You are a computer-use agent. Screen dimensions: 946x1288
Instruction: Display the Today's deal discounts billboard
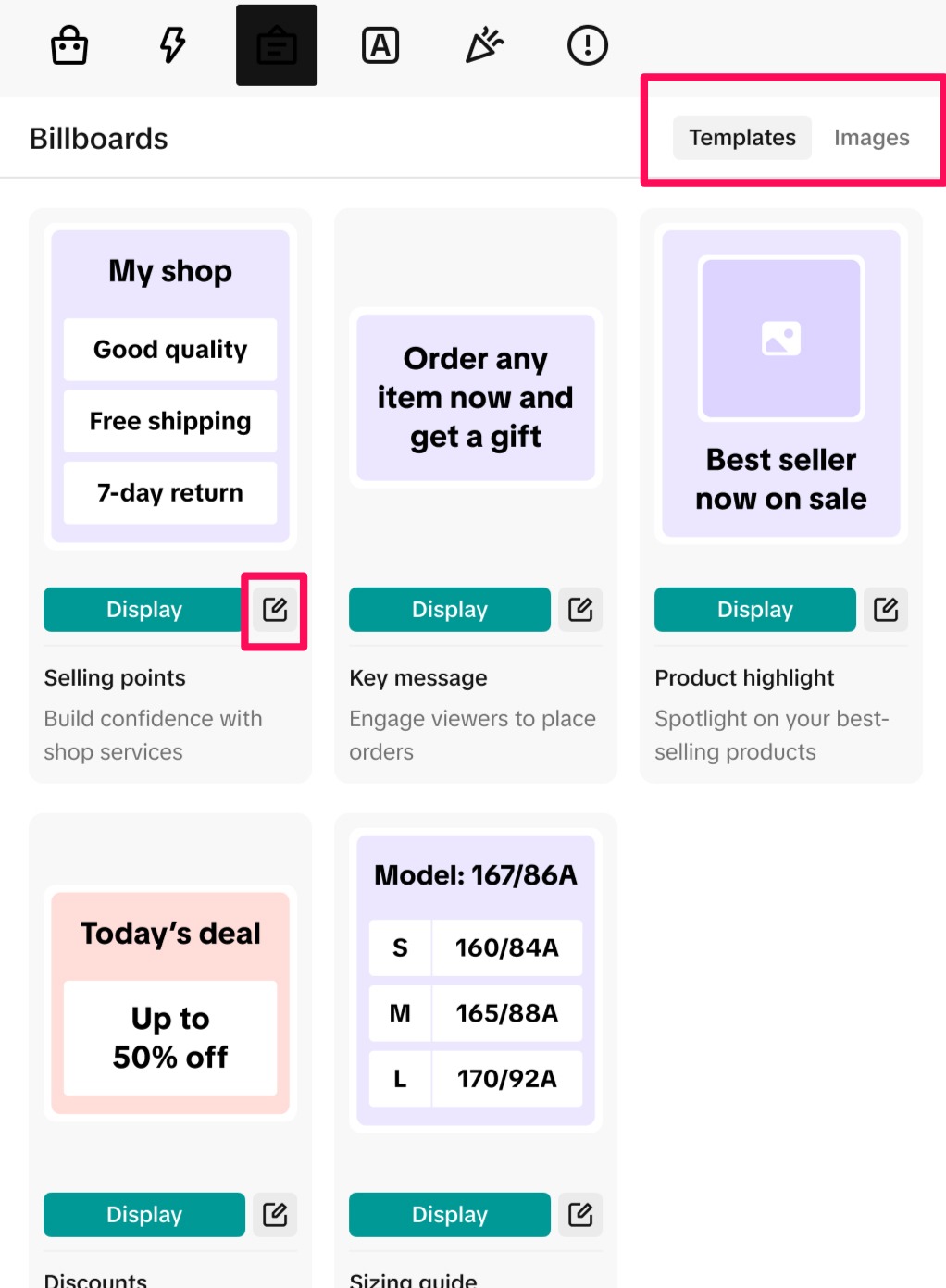coord(144,1215)
